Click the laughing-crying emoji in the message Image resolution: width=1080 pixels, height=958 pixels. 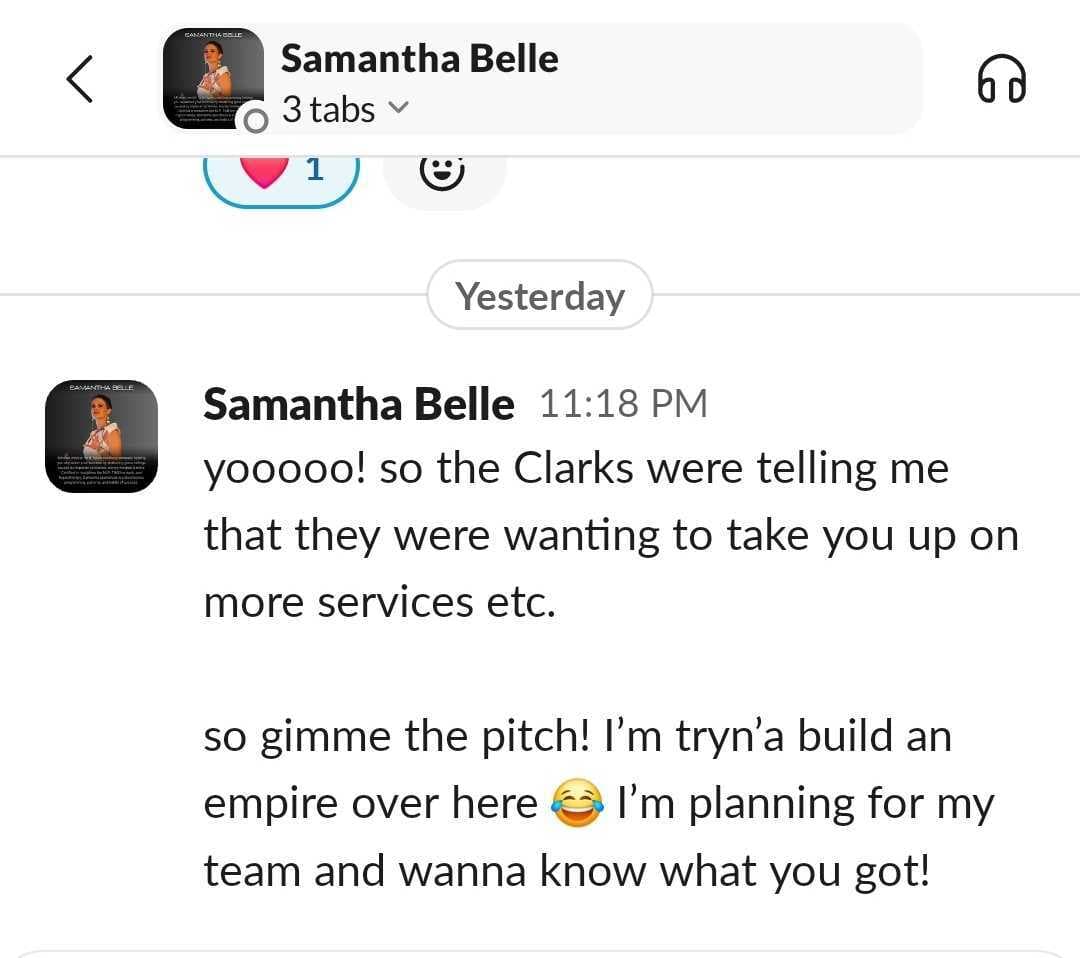click(x=577, y=802)
